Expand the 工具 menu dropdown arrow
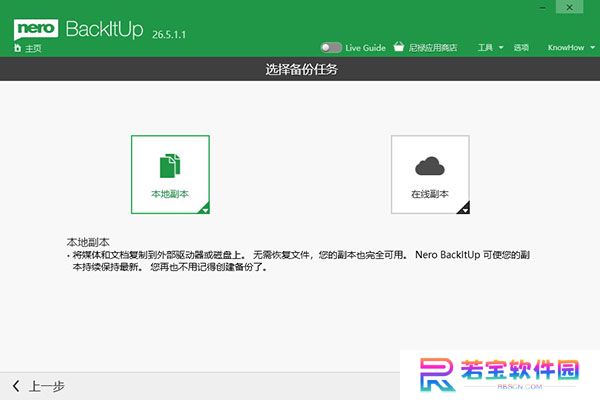 coord(501,48)
